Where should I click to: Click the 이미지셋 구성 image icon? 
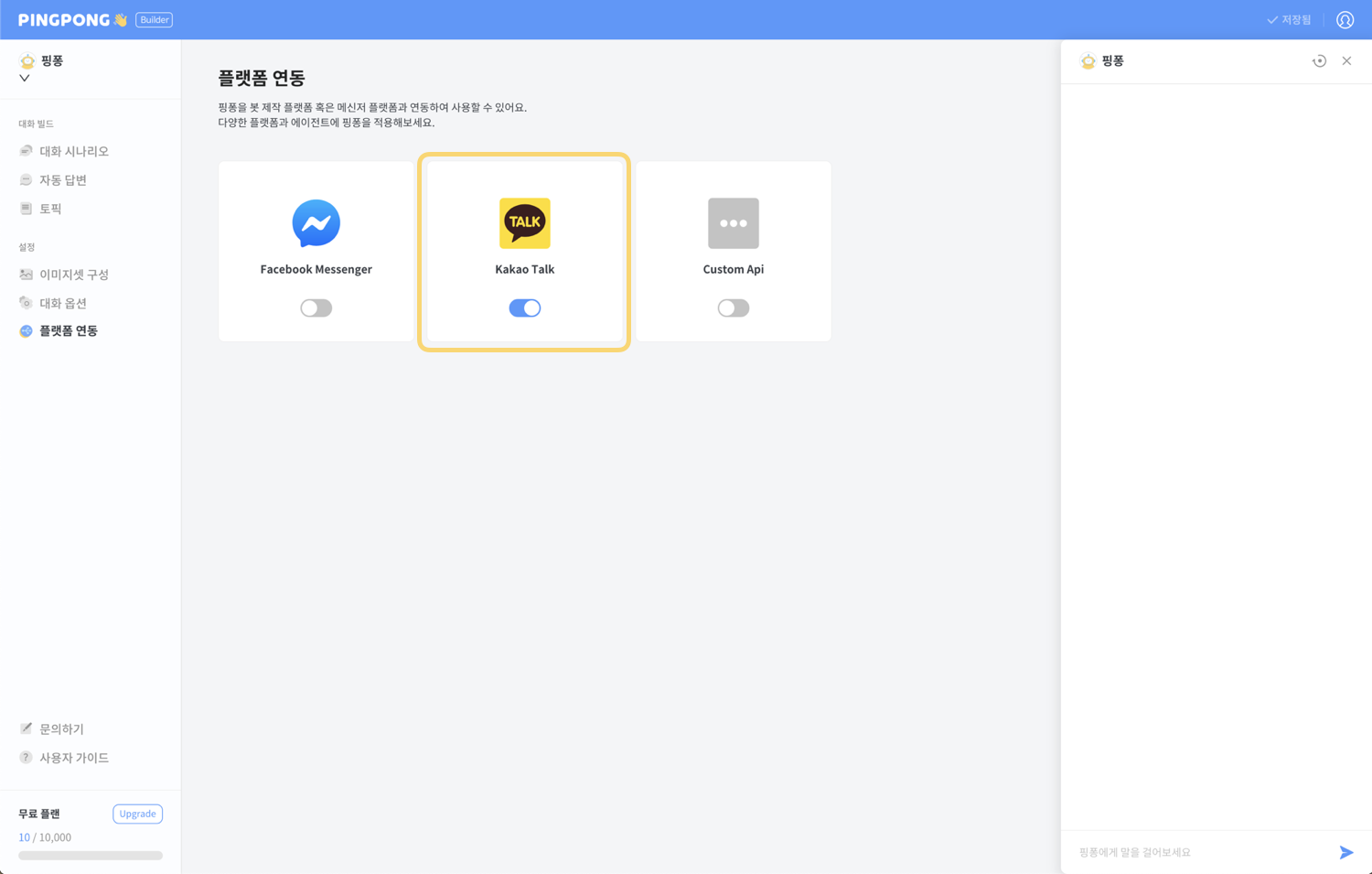tap(26, 275)
